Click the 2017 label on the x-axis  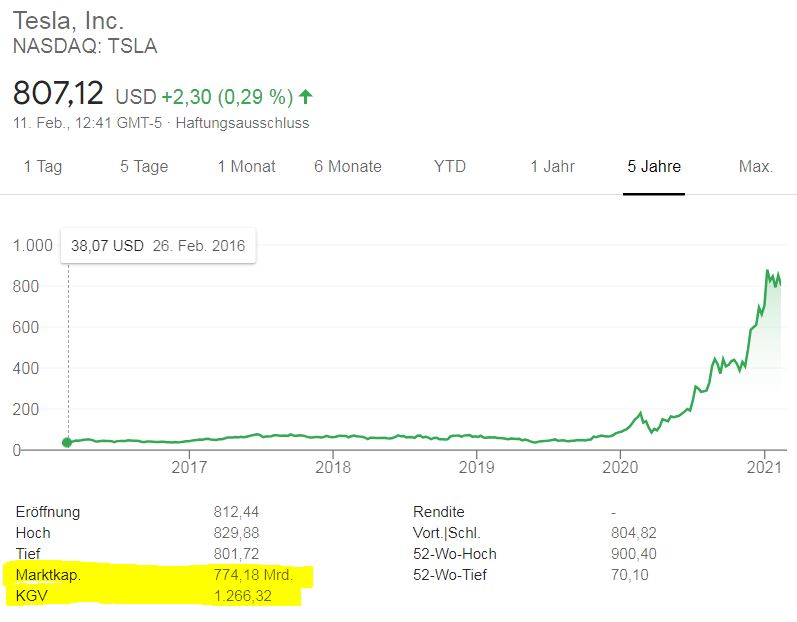[x=189, y=467]
